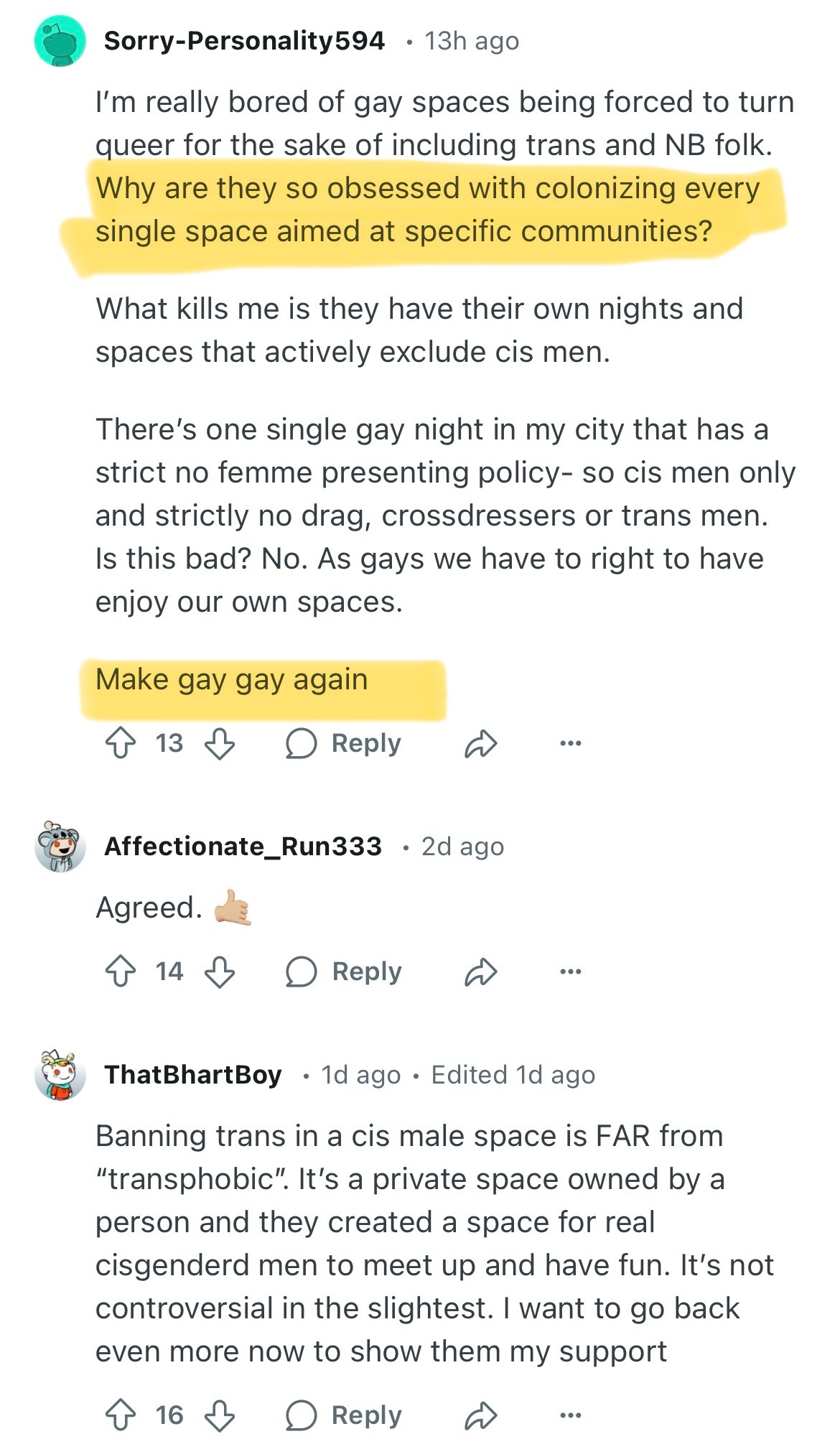Upvote Affectionate_Run333's comment
The height and width of the screenshot is (1439, 840).
[121, 972]
